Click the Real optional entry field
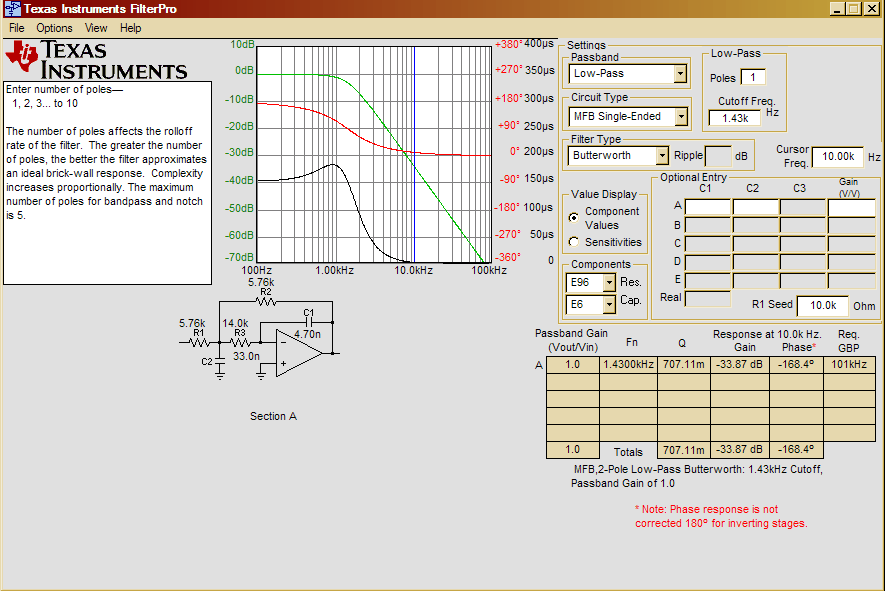Image resolution: width=885 pixels, height=591 pixels. click(708, 299)
